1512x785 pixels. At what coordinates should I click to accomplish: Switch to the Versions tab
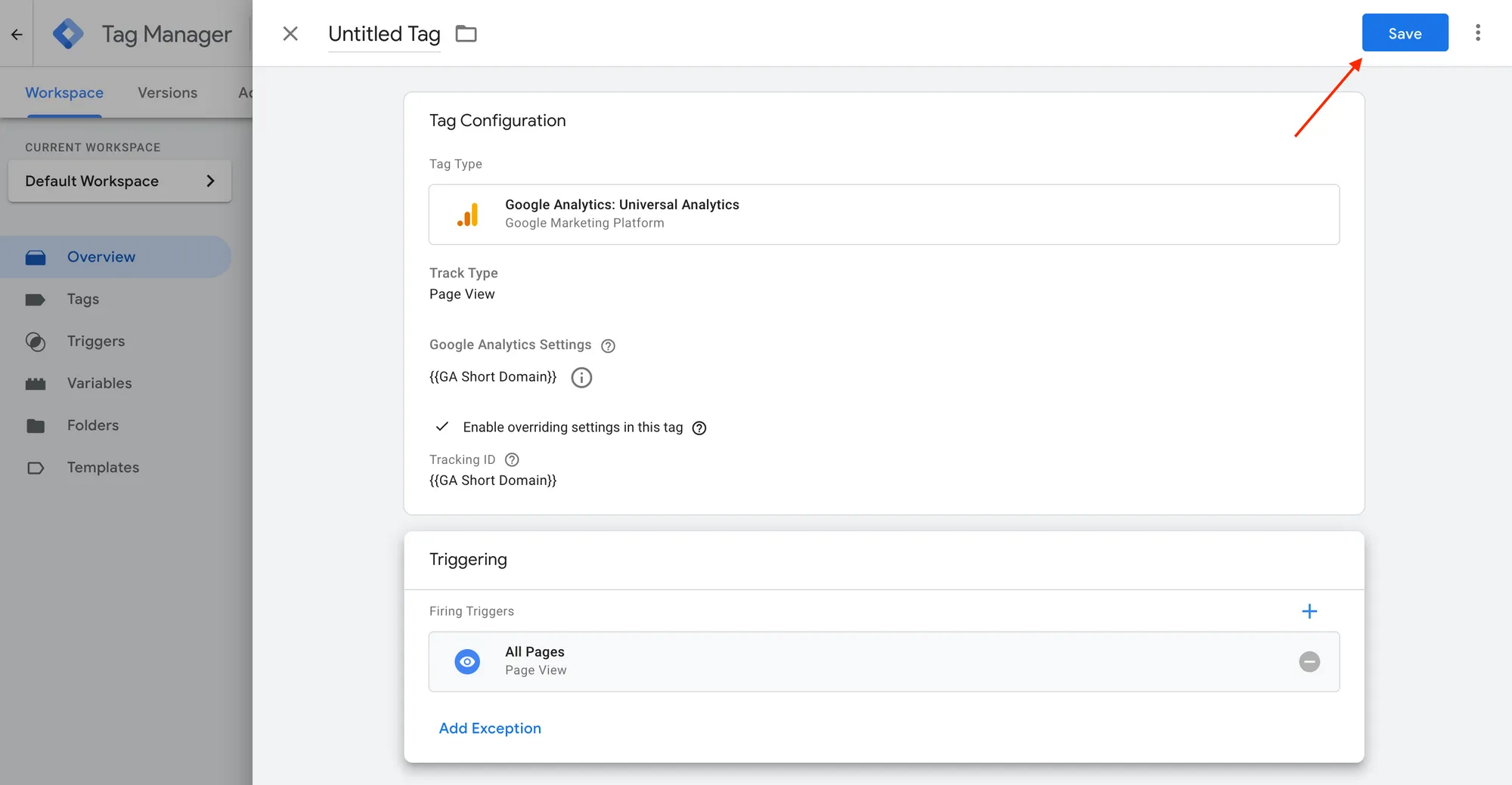167,92
